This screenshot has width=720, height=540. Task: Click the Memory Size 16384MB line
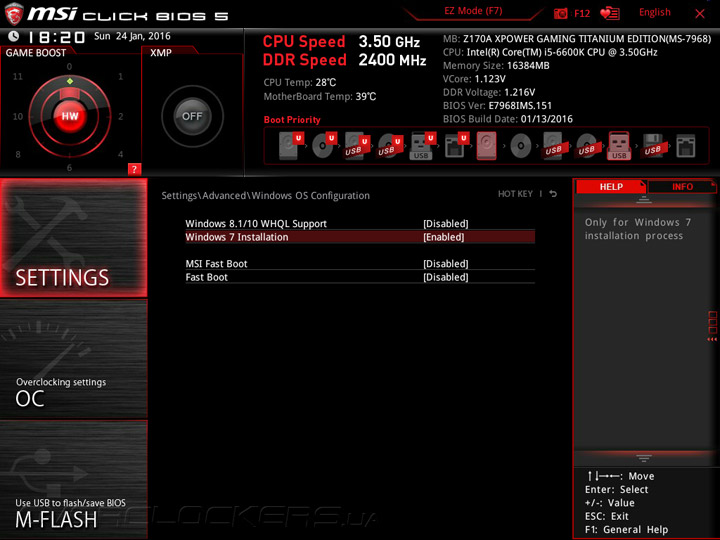[496, 65]
